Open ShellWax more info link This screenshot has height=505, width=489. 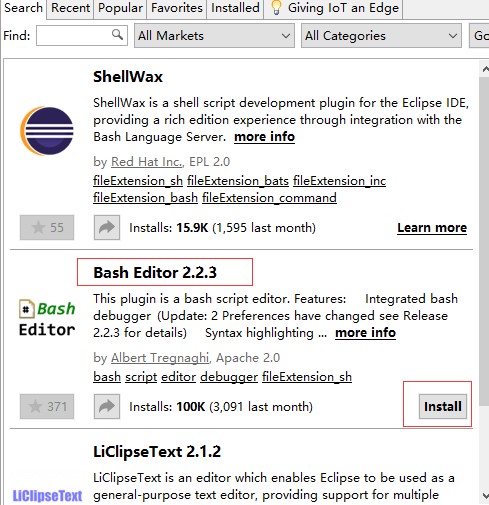[x=264, y=137]
